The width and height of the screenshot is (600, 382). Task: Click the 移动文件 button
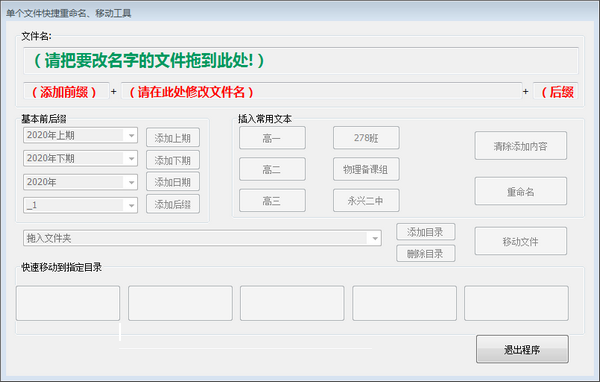click(x=520, y=241)
